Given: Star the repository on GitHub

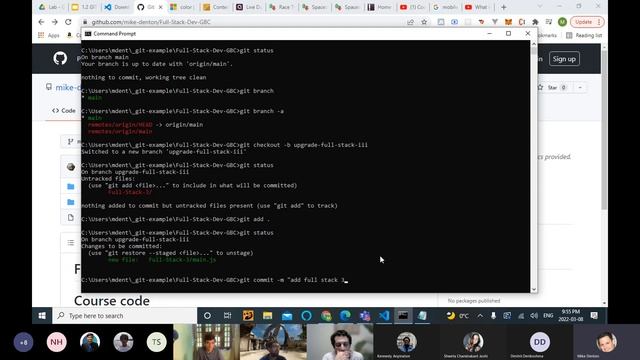Looking at the screenshot, I should coord(552,87).
